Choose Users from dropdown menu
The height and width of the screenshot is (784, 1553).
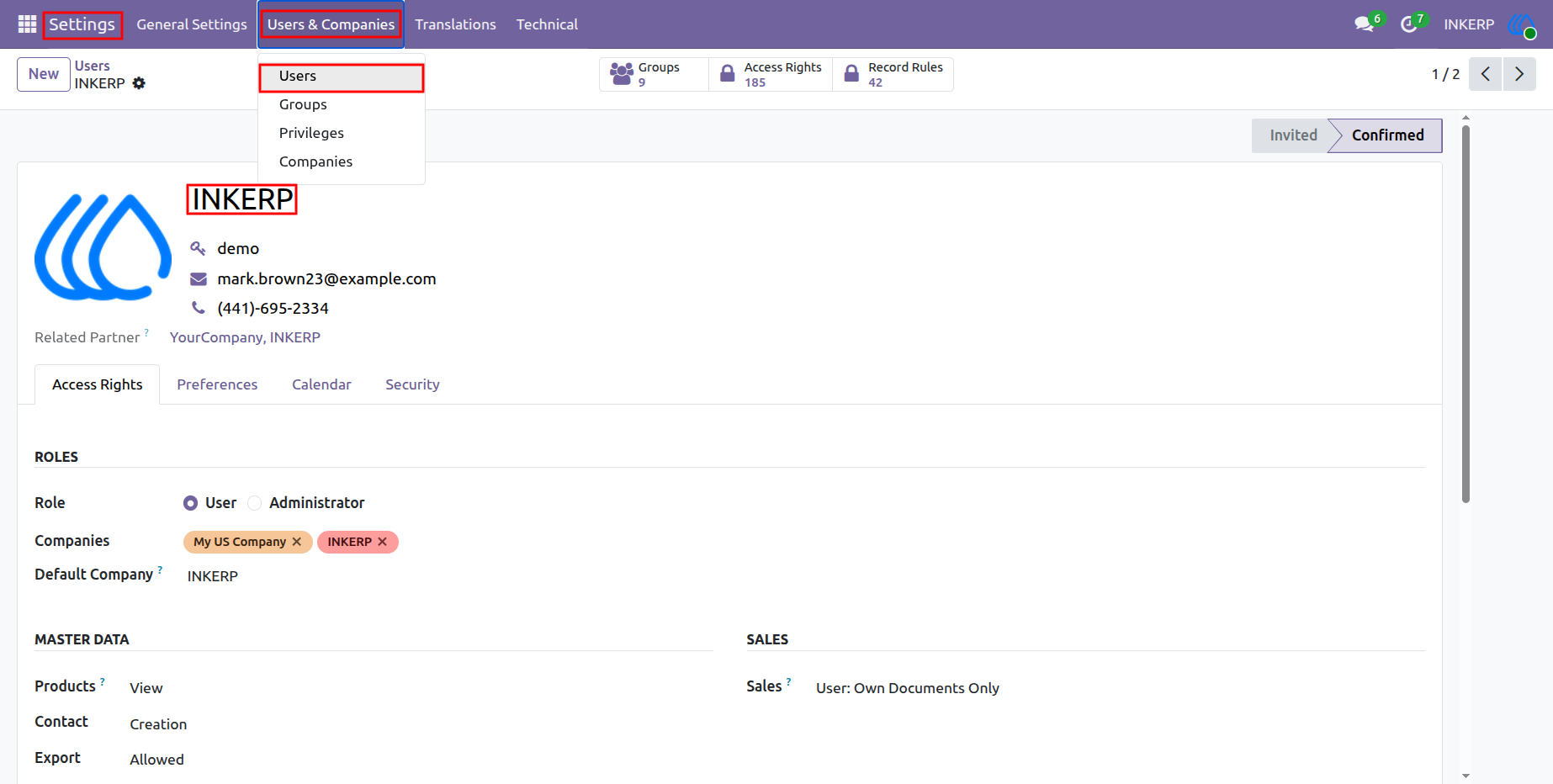tap(341, 76)
